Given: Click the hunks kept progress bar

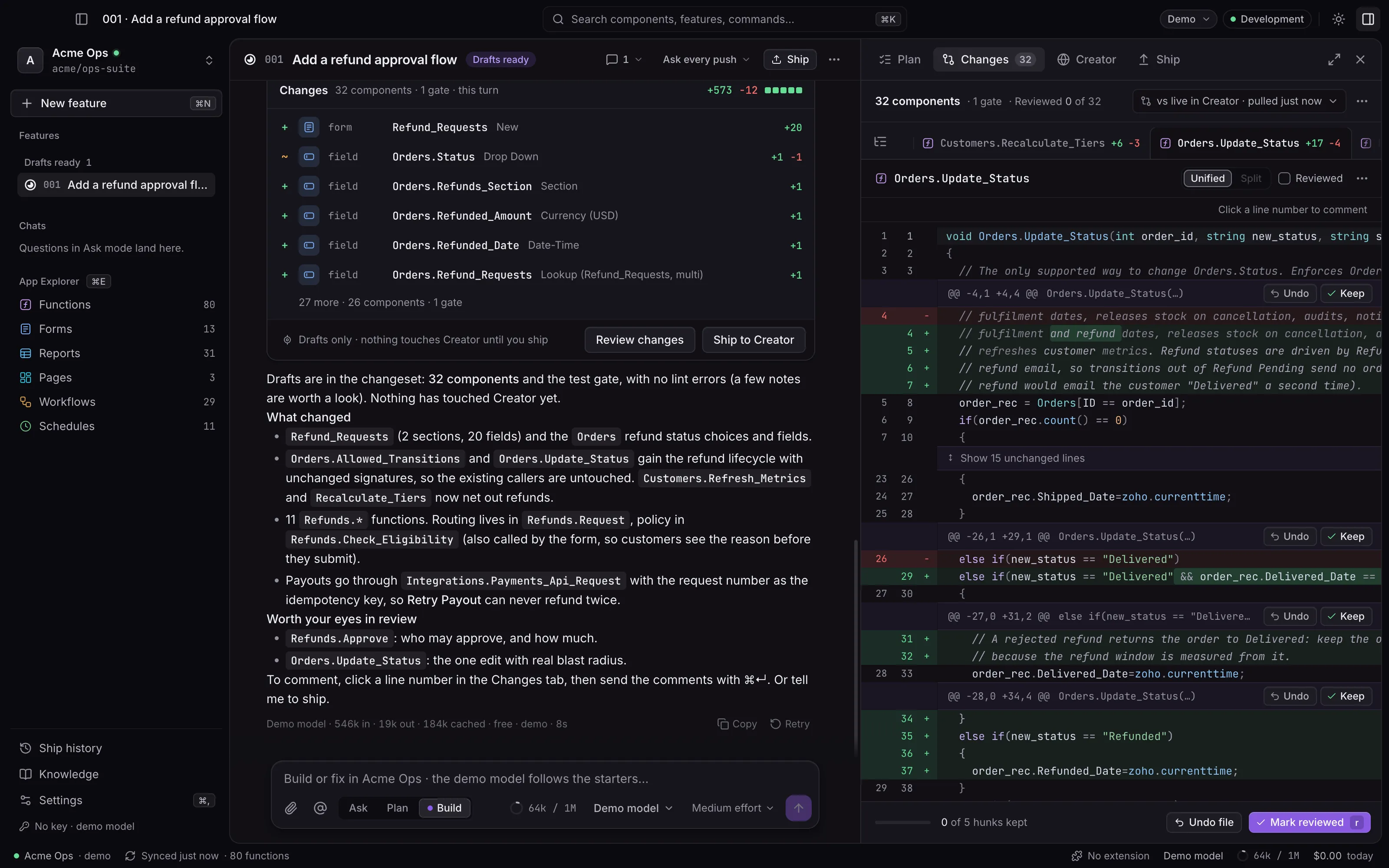Looking at the screenshot, I should click(902, 822).
